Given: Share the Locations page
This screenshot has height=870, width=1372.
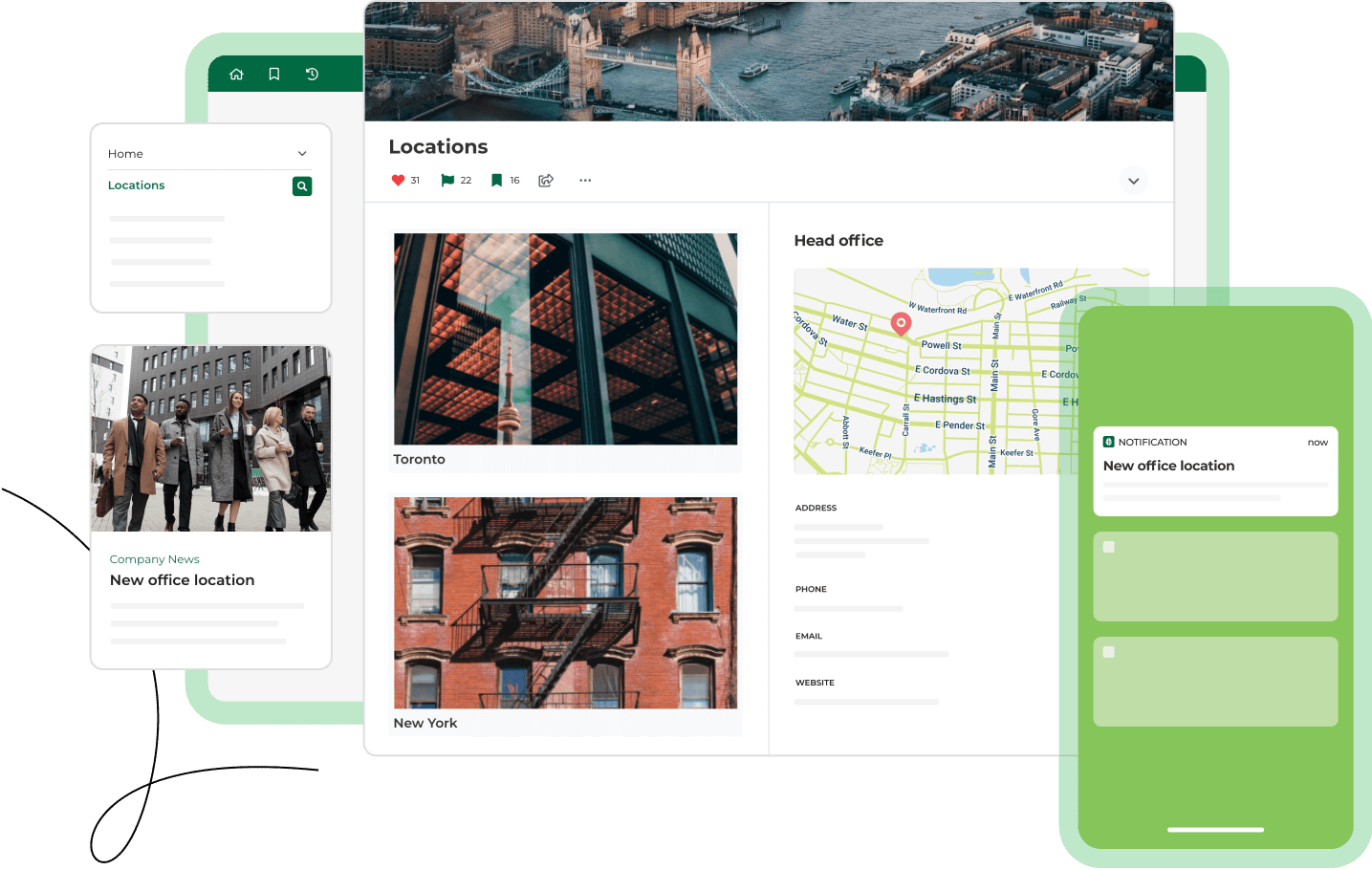Looking at the screenshot, I should [x=546, y=181].
